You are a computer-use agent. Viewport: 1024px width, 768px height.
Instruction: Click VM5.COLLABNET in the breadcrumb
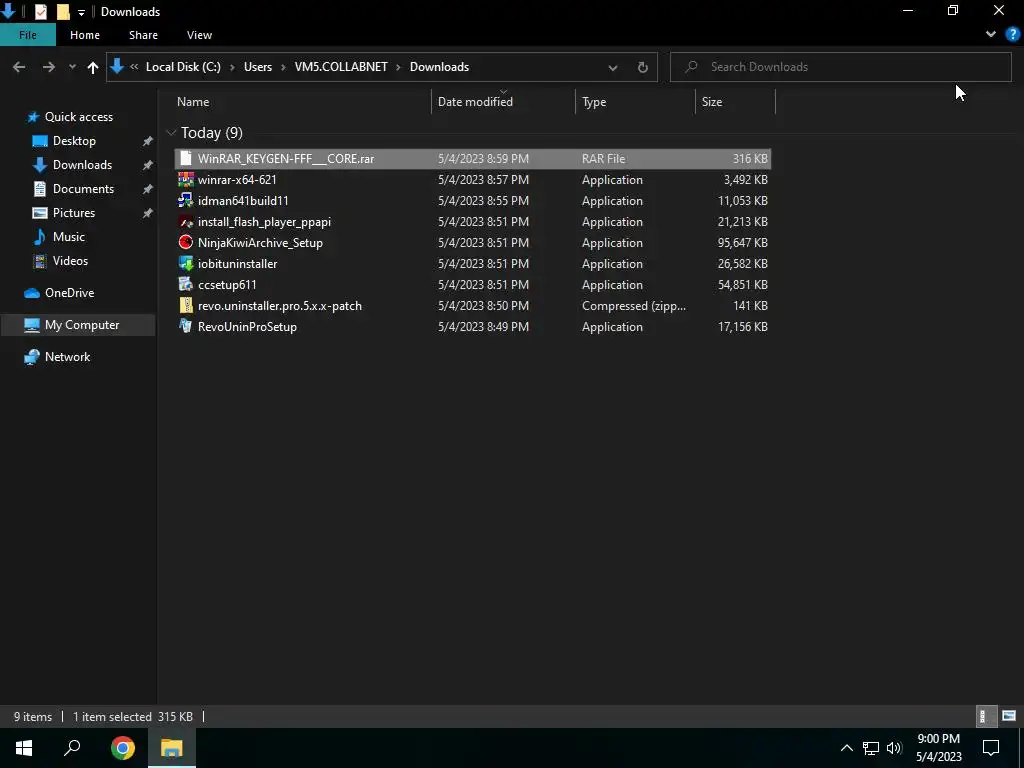tap(341, 67)
